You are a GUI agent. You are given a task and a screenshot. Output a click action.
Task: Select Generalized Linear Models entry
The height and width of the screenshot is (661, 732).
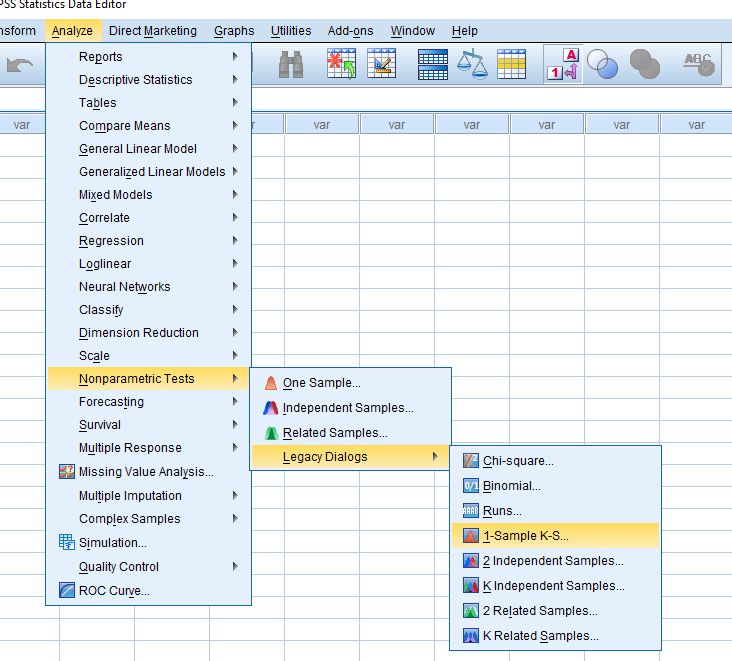[148, 172]
